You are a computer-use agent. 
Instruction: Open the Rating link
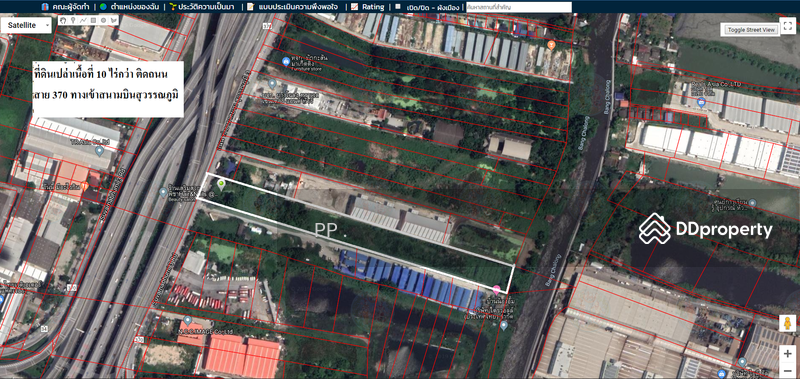(x=368, y=7)
